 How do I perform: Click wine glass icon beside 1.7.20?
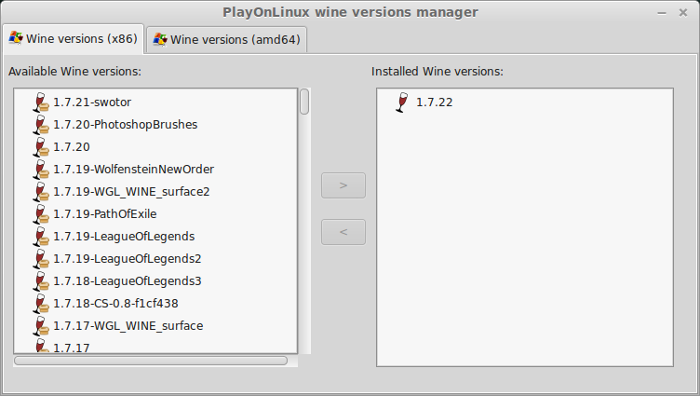pyautogui.click(x=41, y=147)
